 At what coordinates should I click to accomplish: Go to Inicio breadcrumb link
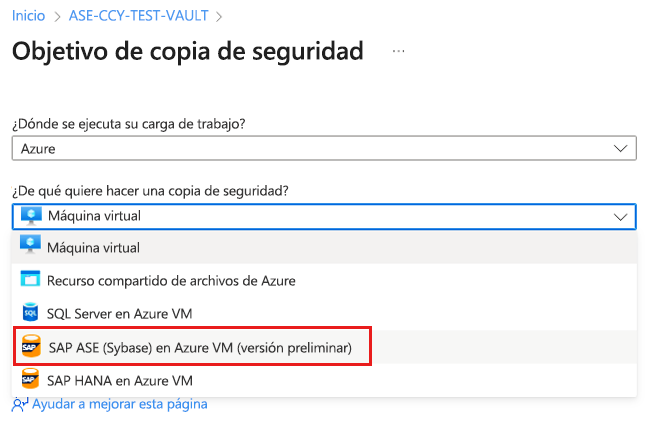click(28, 16)
